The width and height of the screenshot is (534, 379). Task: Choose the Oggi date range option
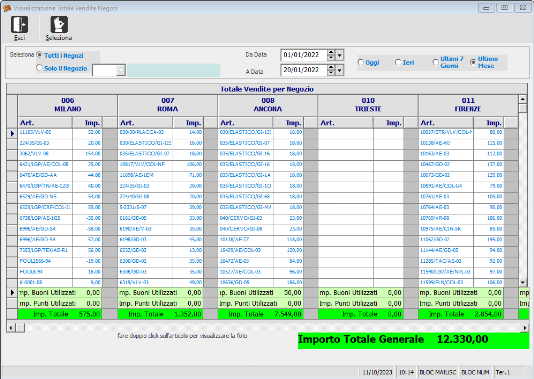pos(361,62)
